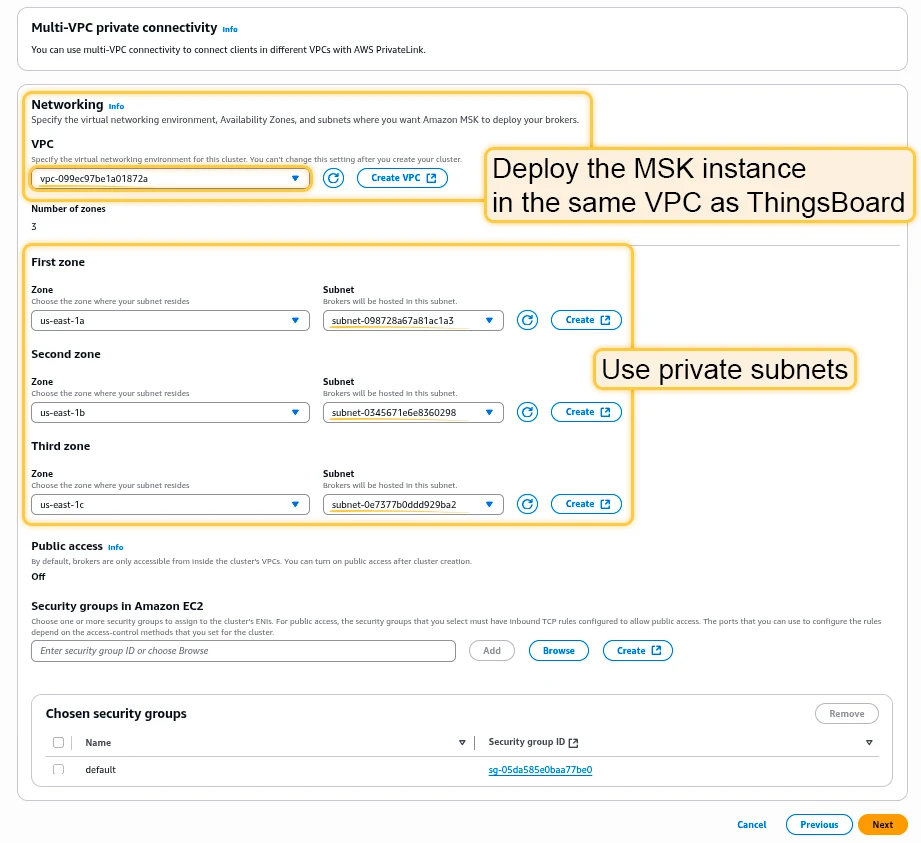Check the default security group row

pos(58,769)
